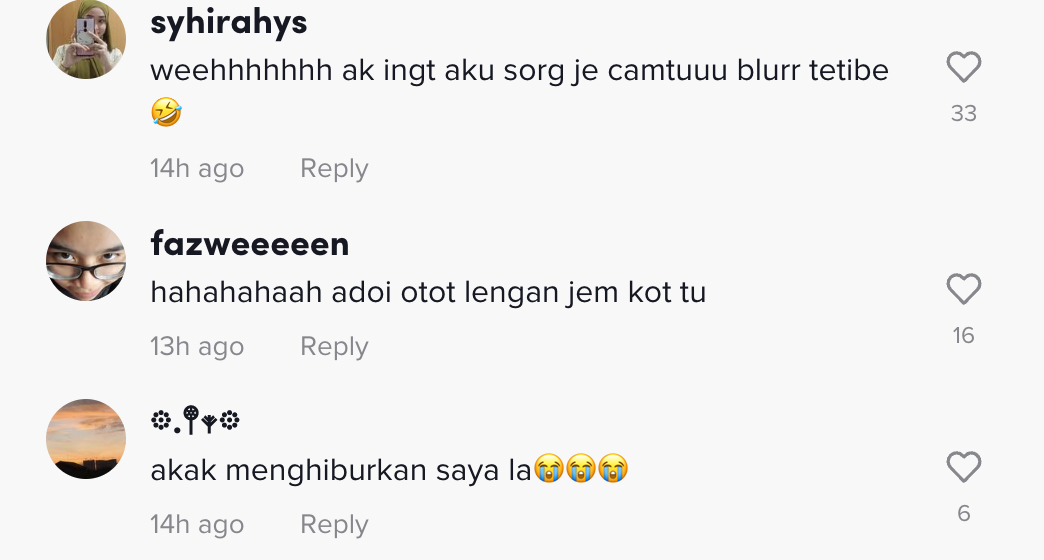Open fazweeeeen's profile avatar
The image size is (1044, 560).
click(86, 261)
